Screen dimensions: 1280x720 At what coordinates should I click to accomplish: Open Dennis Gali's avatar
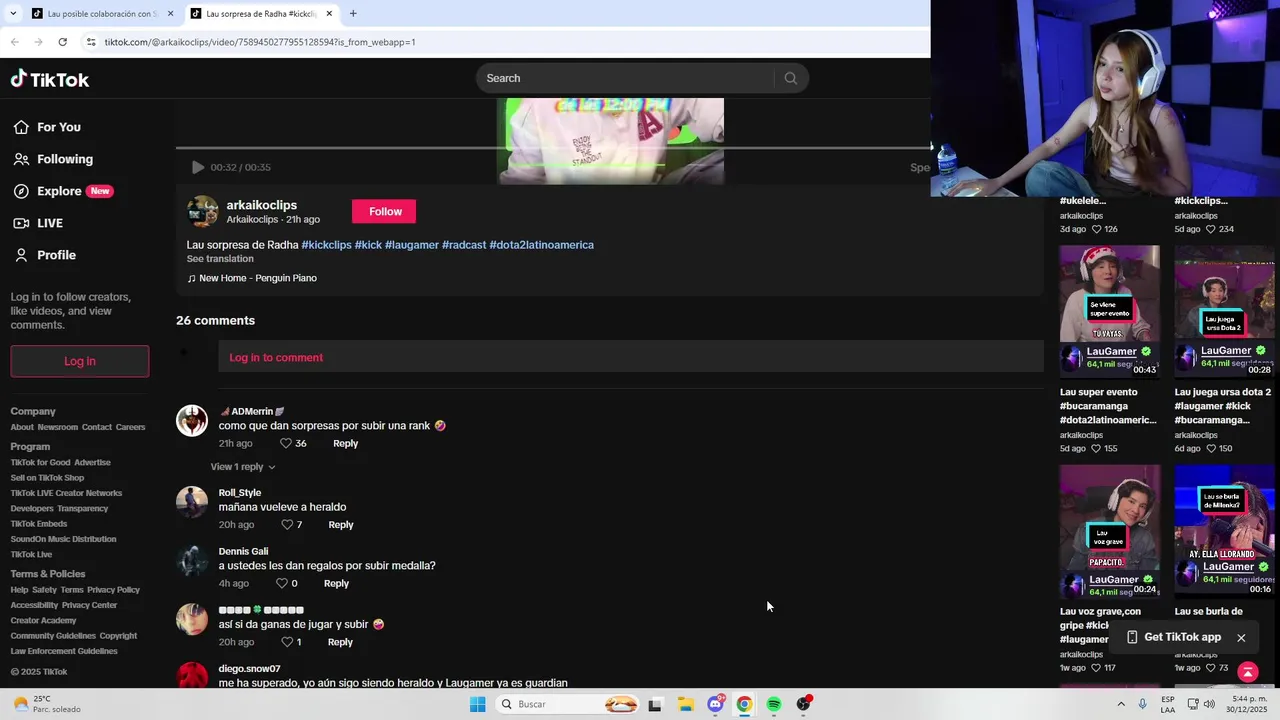point(192,561)
